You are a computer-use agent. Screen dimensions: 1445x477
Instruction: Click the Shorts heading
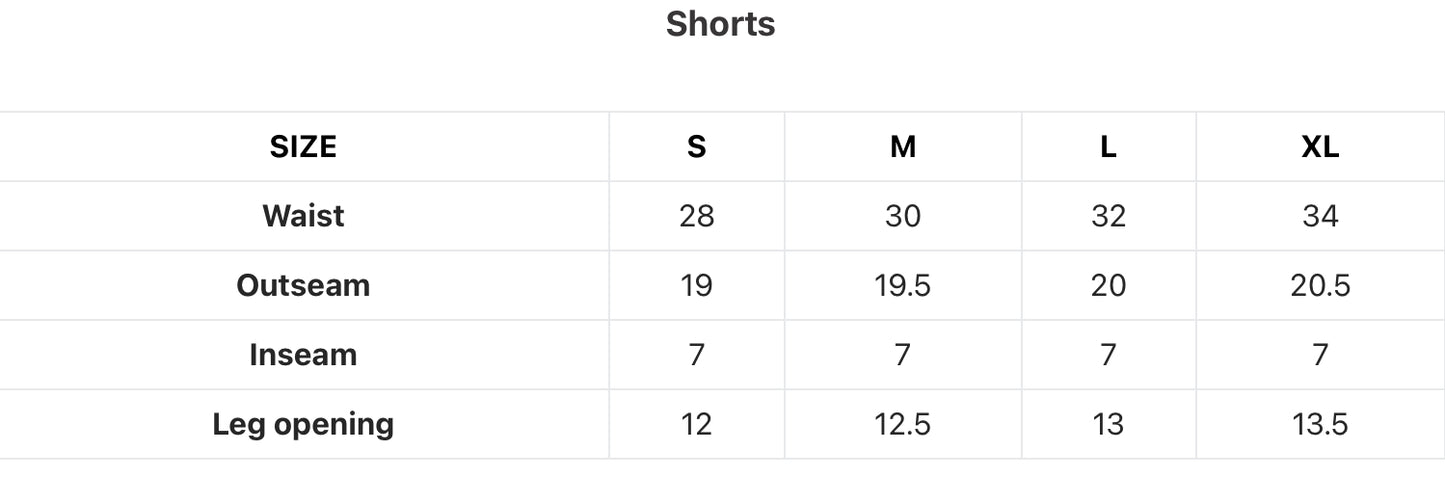(720, 24)
